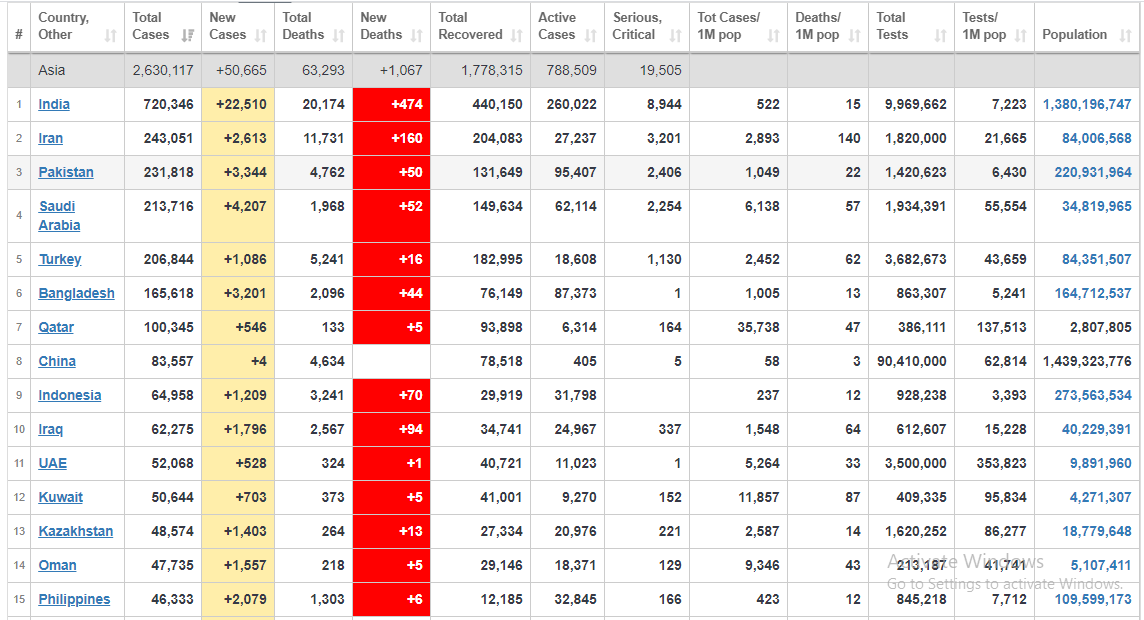Select India's new cases cell +22,510
Viewport: 1144px width, 620px height.
(x=238, y=104)
